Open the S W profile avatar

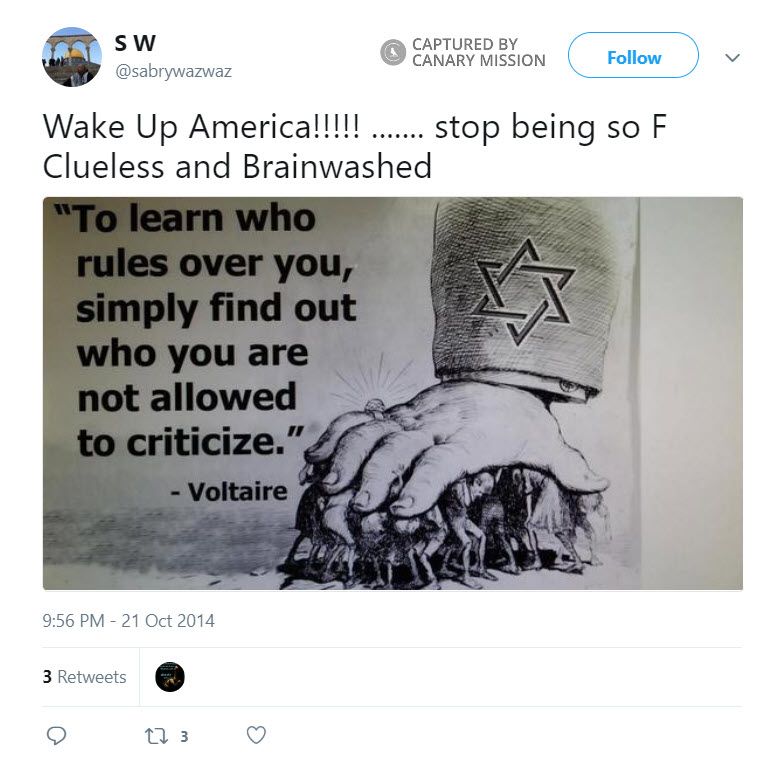click(72, 56)
